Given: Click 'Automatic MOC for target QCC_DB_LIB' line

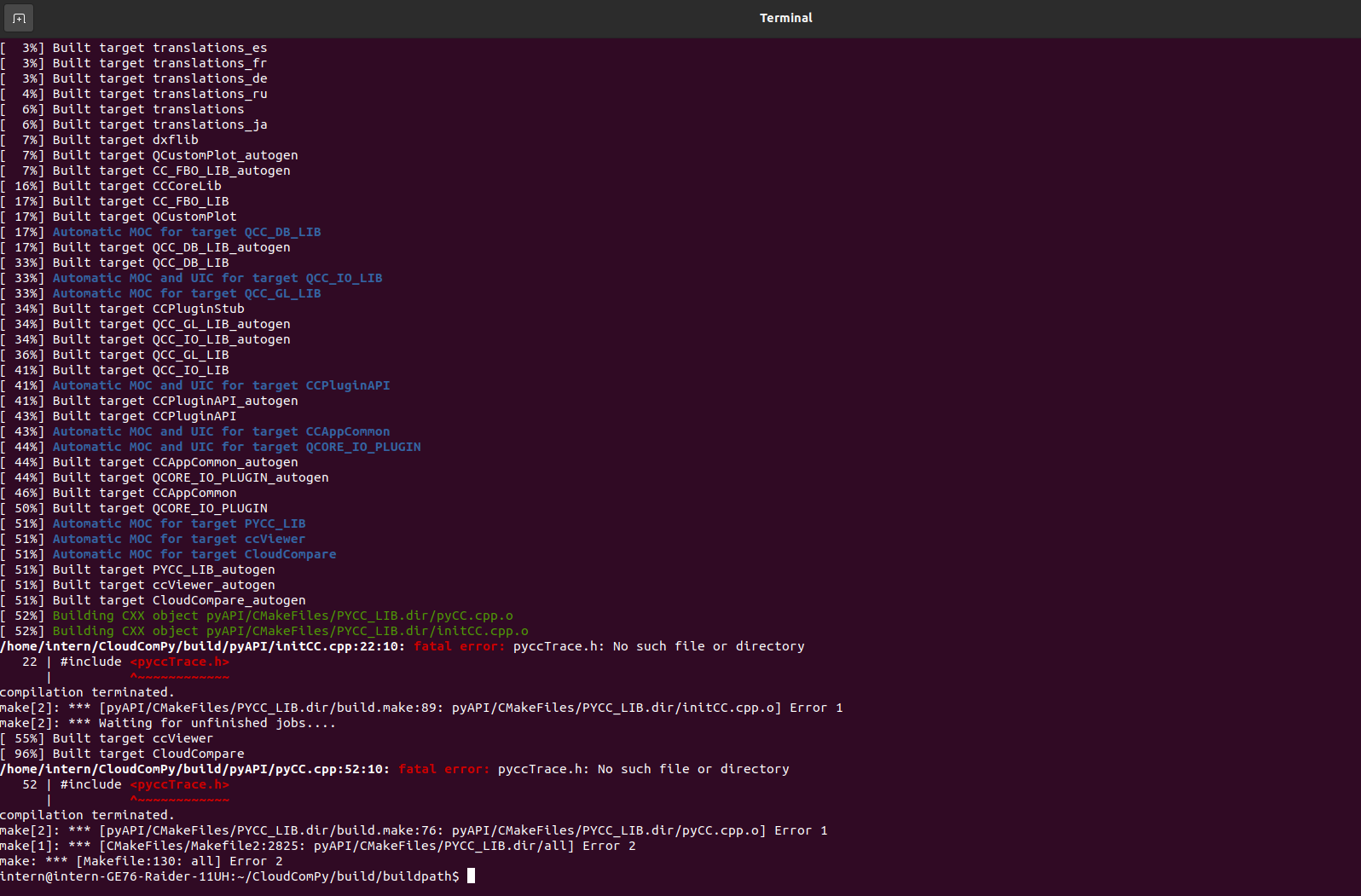Looking at the screenshot, I should (160, 232).
